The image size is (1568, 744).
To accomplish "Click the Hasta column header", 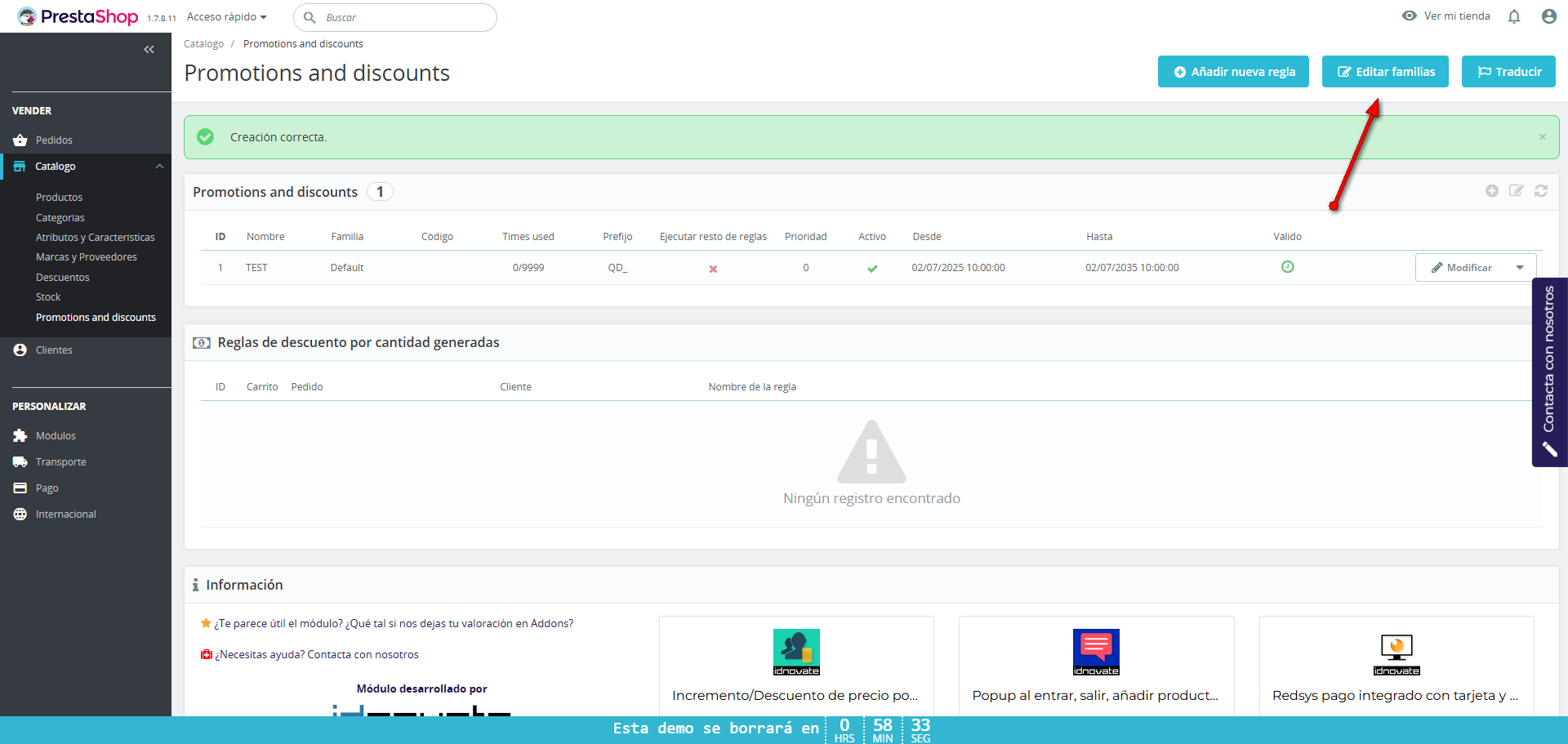I will coord(1099,237).
